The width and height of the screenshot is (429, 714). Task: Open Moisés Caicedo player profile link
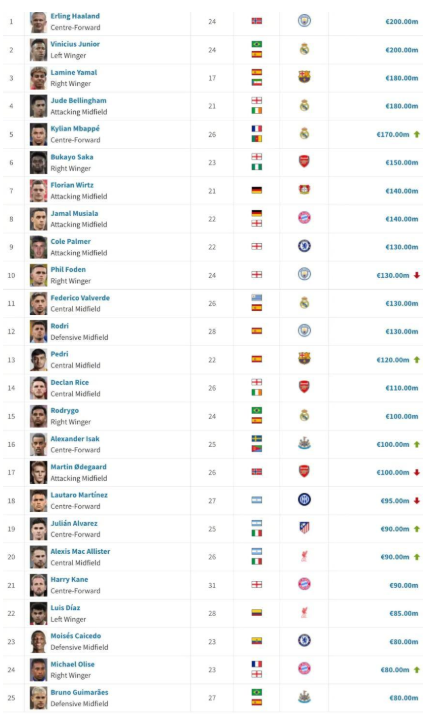[x=76, y=635]
